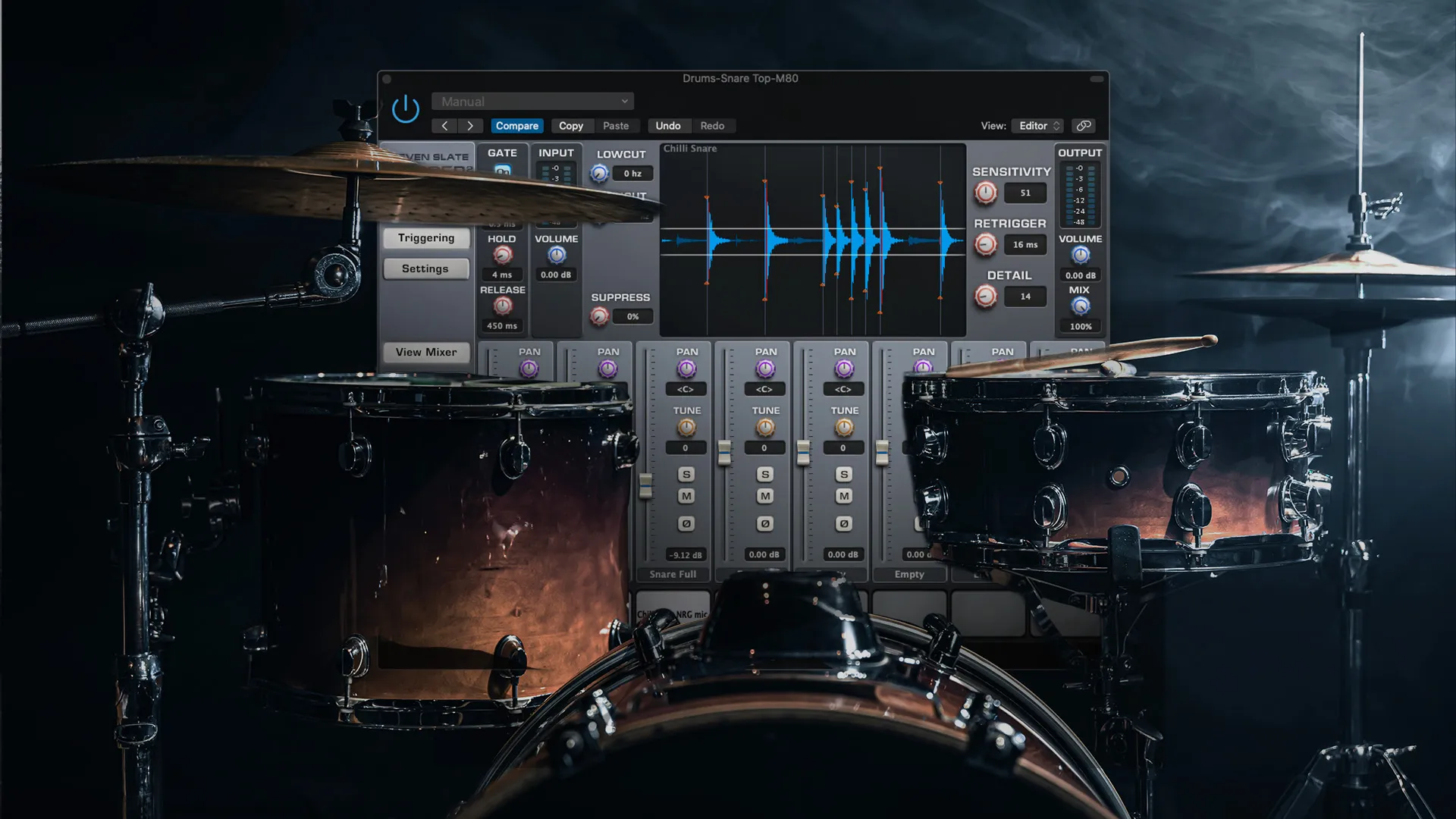Click the 100% mix value
The width and height of the screenshot is (1456, 819).
coord(1081,327)
